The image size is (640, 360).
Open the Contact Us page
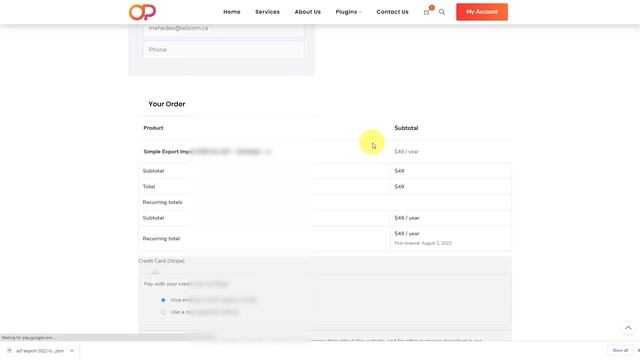tap(392, 12)
